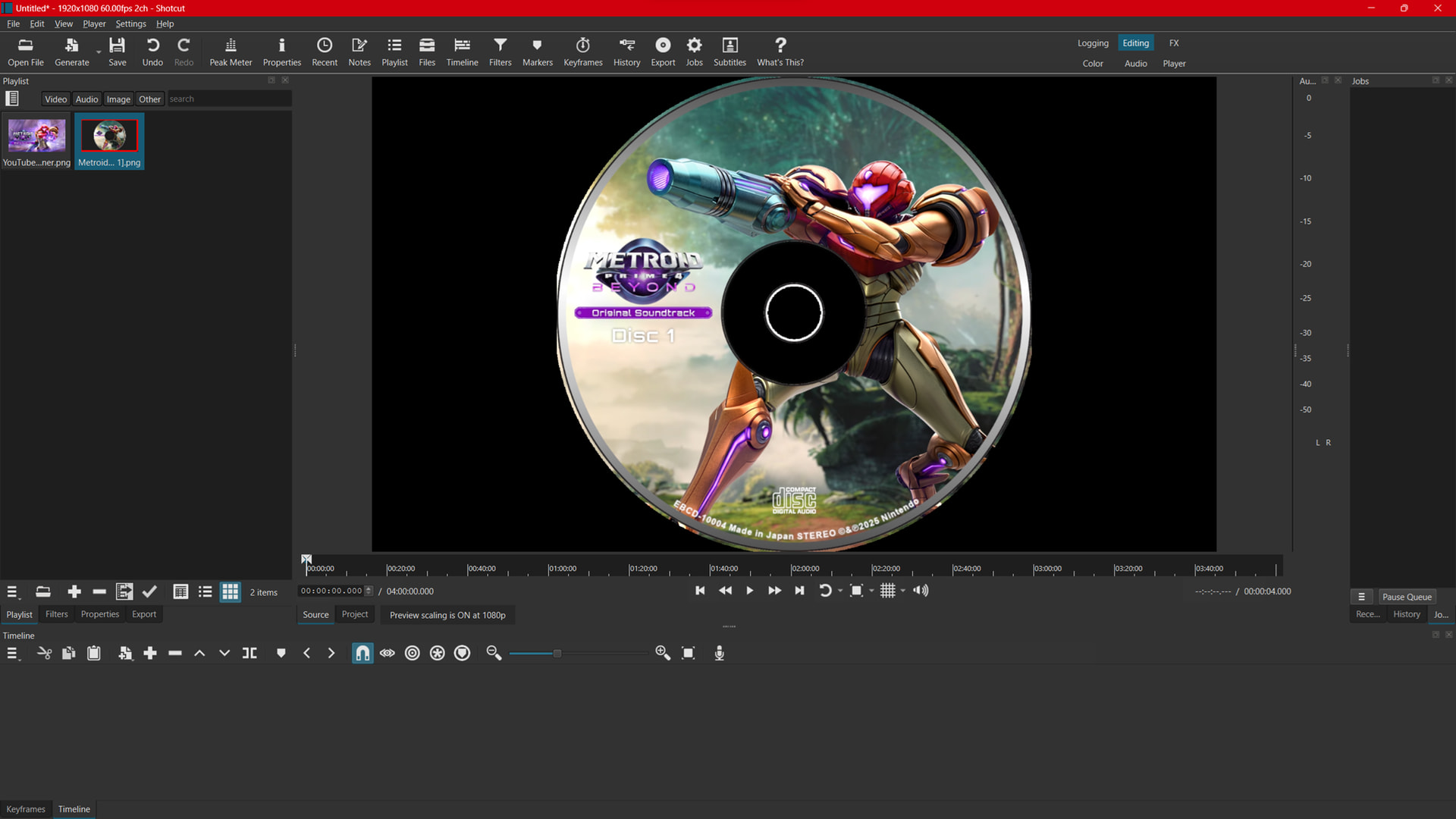Screen dimensions: 1456x819
Task: Toggle the timeline ripple mode icon
Action: [413, 653]
